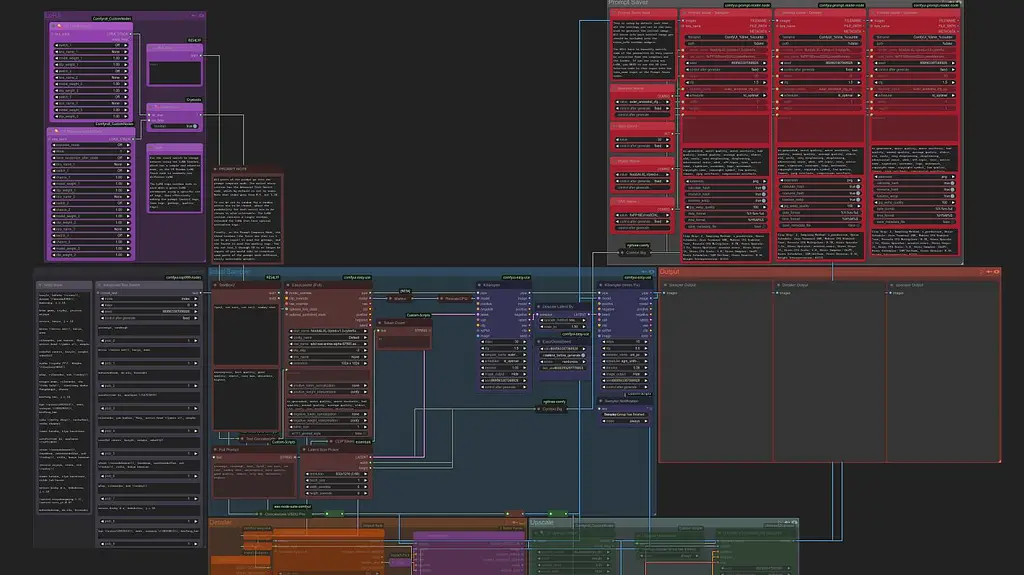1024x575 pixels.
Task: Select the Prompt Saver group title
Action: click(x=628, y=3)
